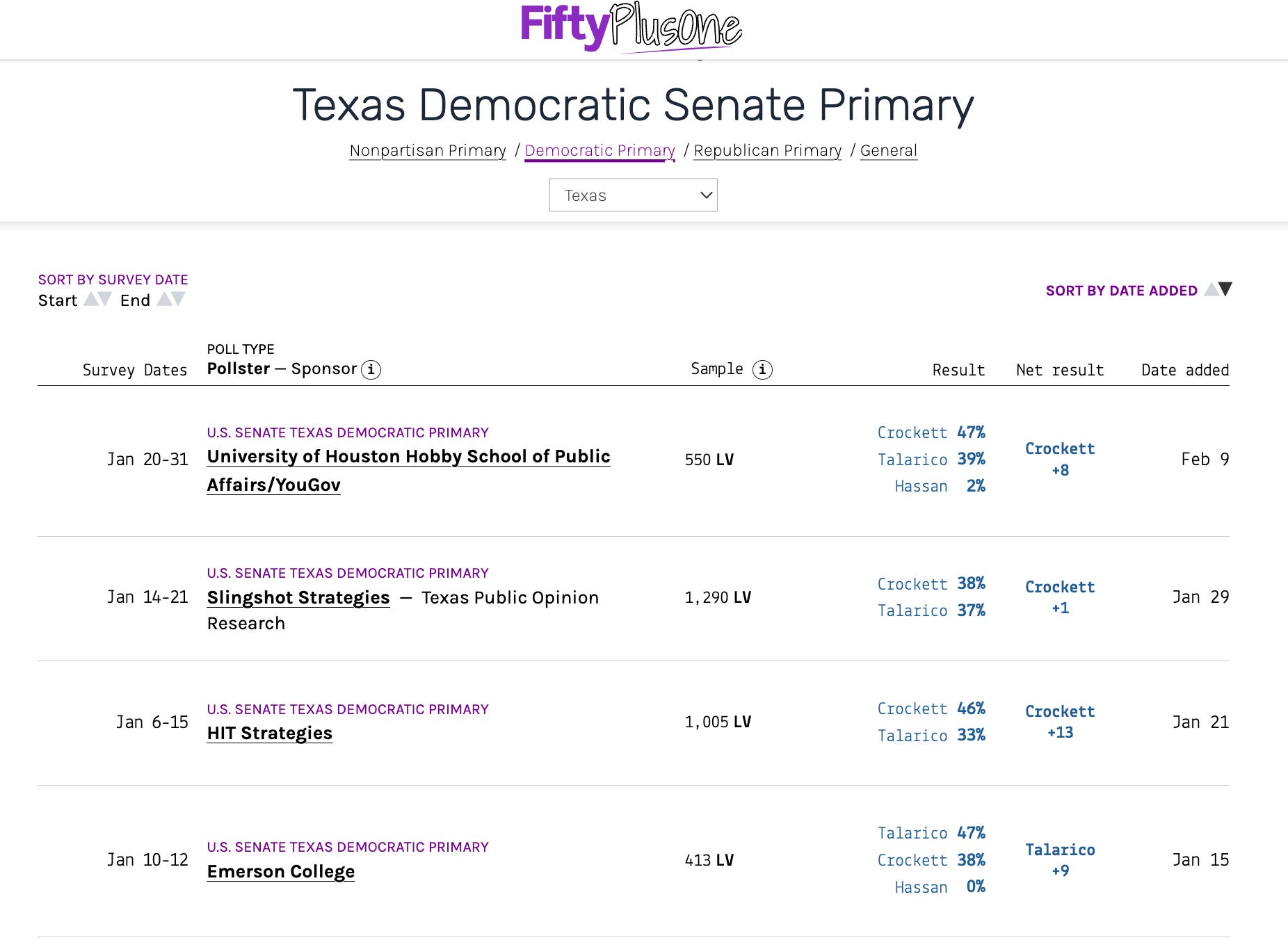Click the 550 LV sample value
1288x947 pixels.
[x=709, y=460]
